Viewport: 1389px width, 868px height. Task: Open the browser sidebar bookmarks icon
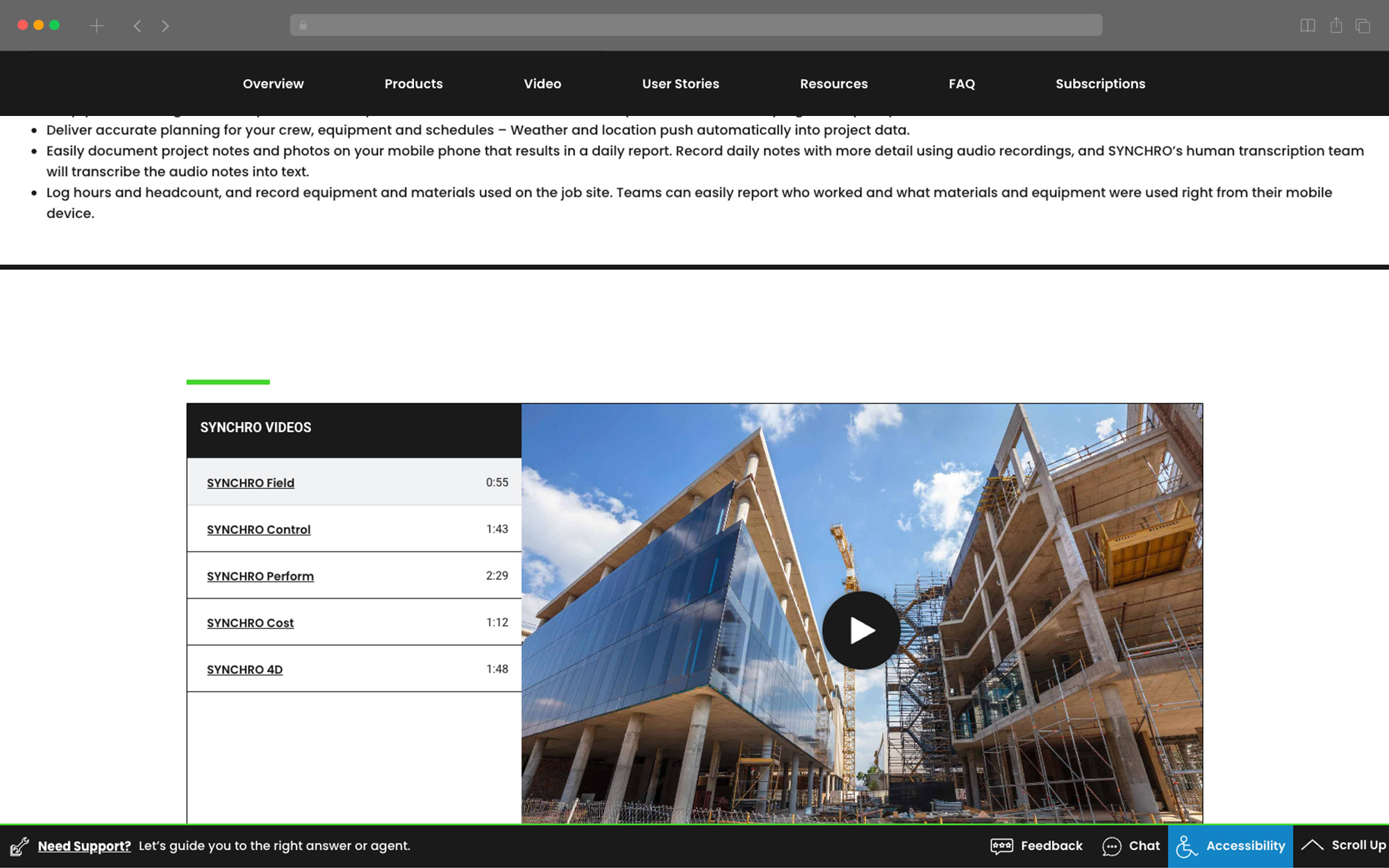pyautogui.click(x=1307, y=26)
